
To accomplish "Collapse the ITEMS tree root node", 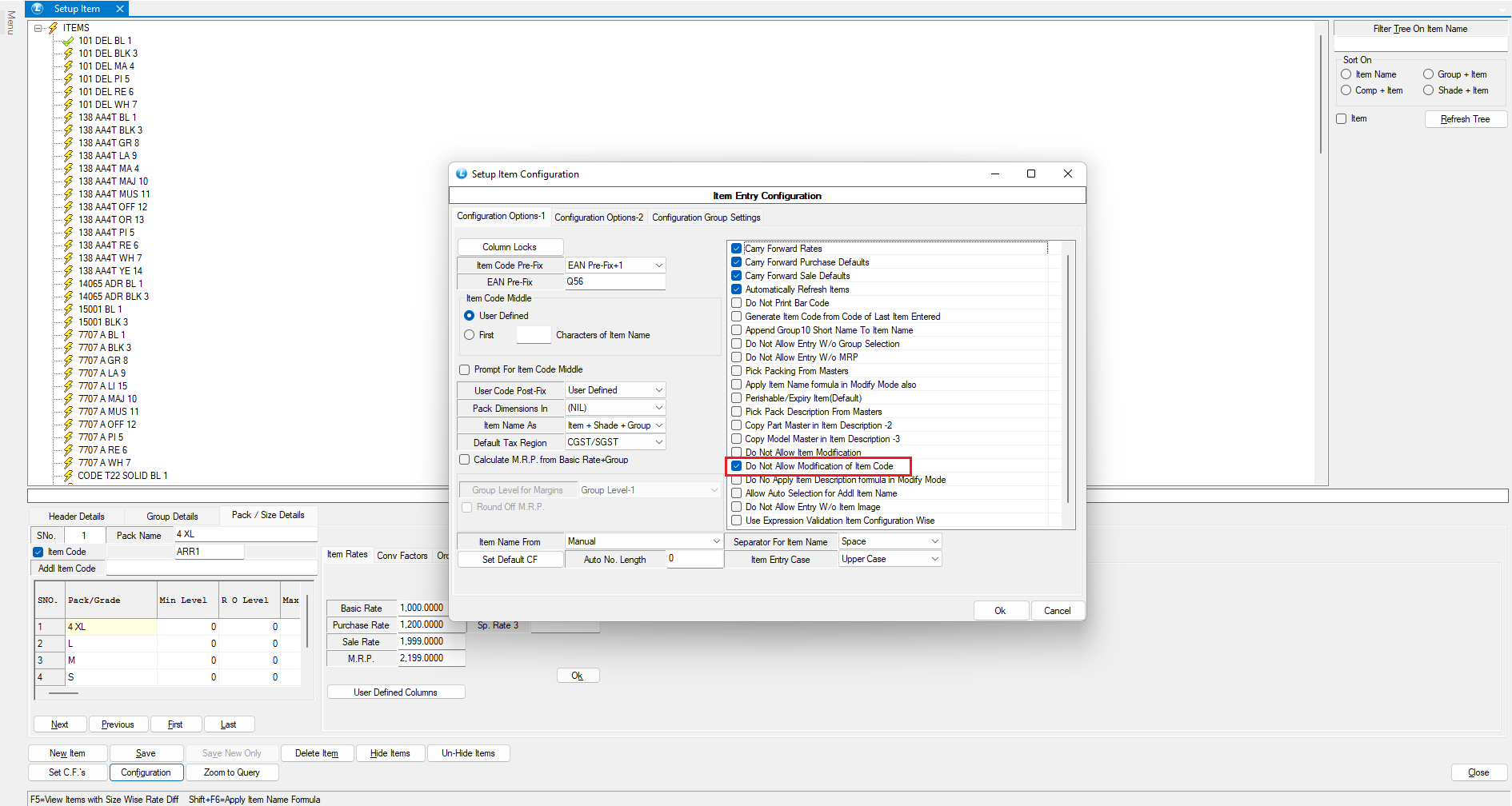I will pos(38,28).
